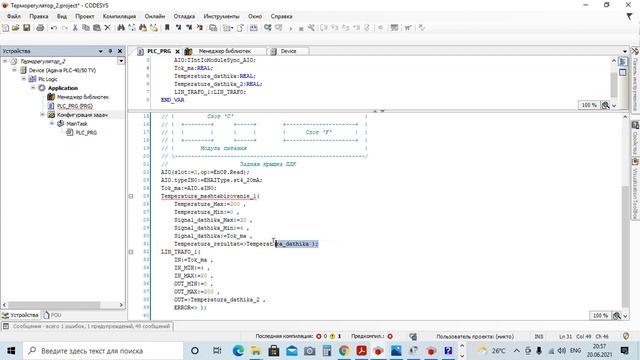Screen dimensions: 640x360
Task: Click the Delete X toolbar icon
Action: (x=107, y=28)
